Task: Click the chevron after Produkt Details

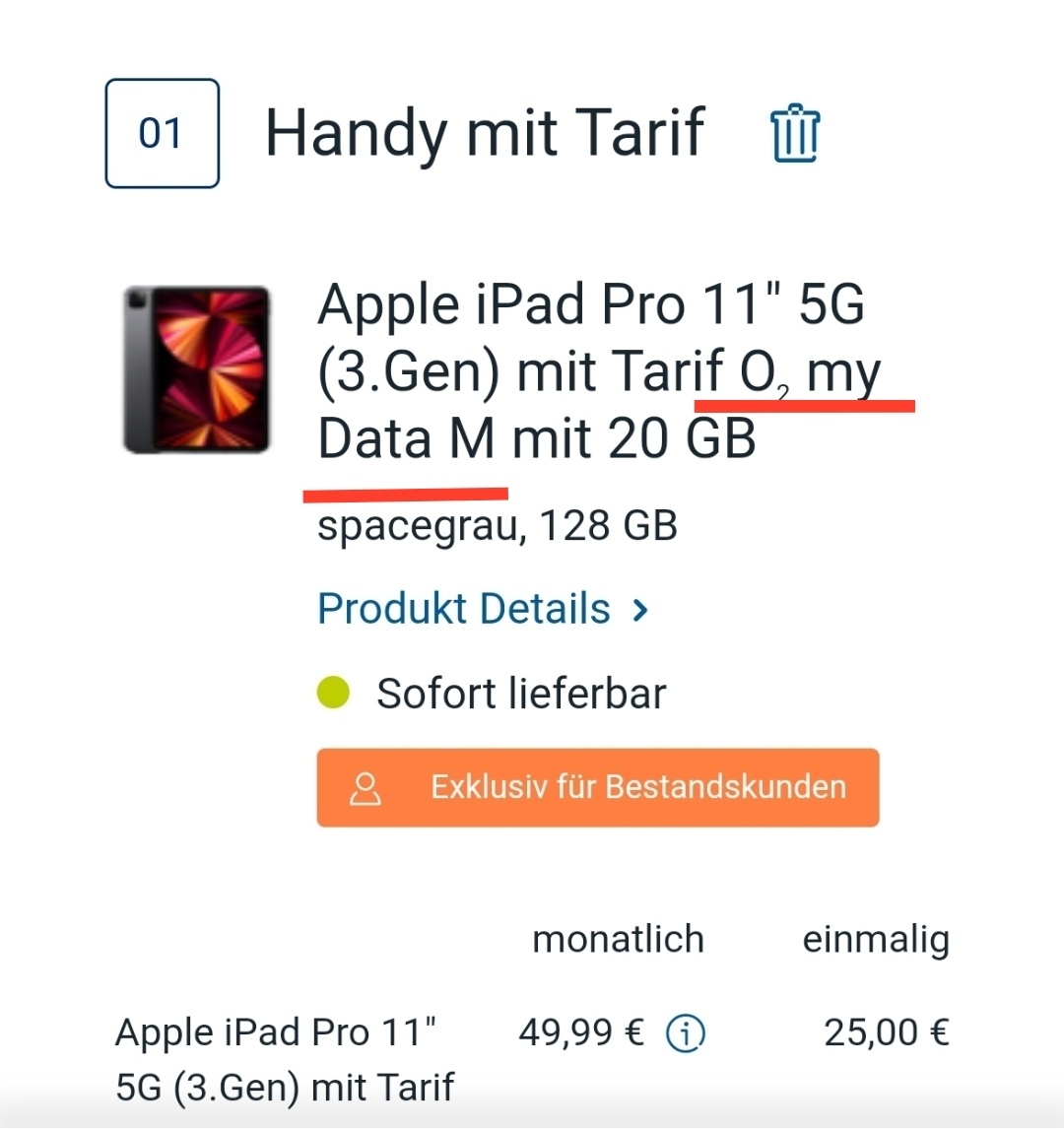Action: pyautogui.click(x=640, y=611)
